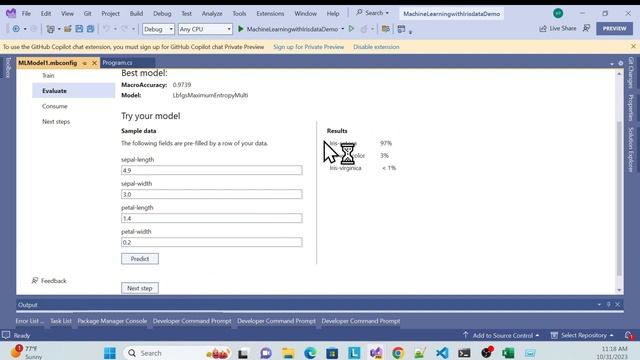Screen dimensions: 640x360
Task: Open Live Share session
Action: 558,29
